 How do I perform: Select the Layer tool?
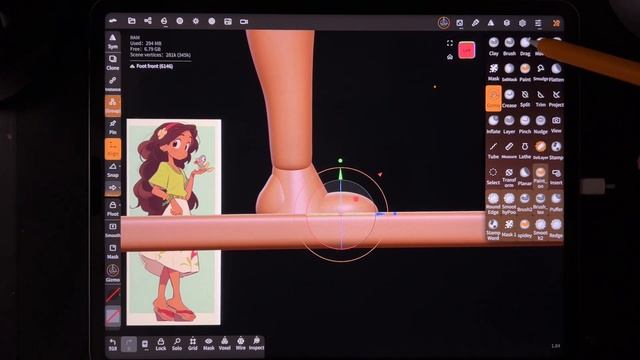[x=509, y=124]
